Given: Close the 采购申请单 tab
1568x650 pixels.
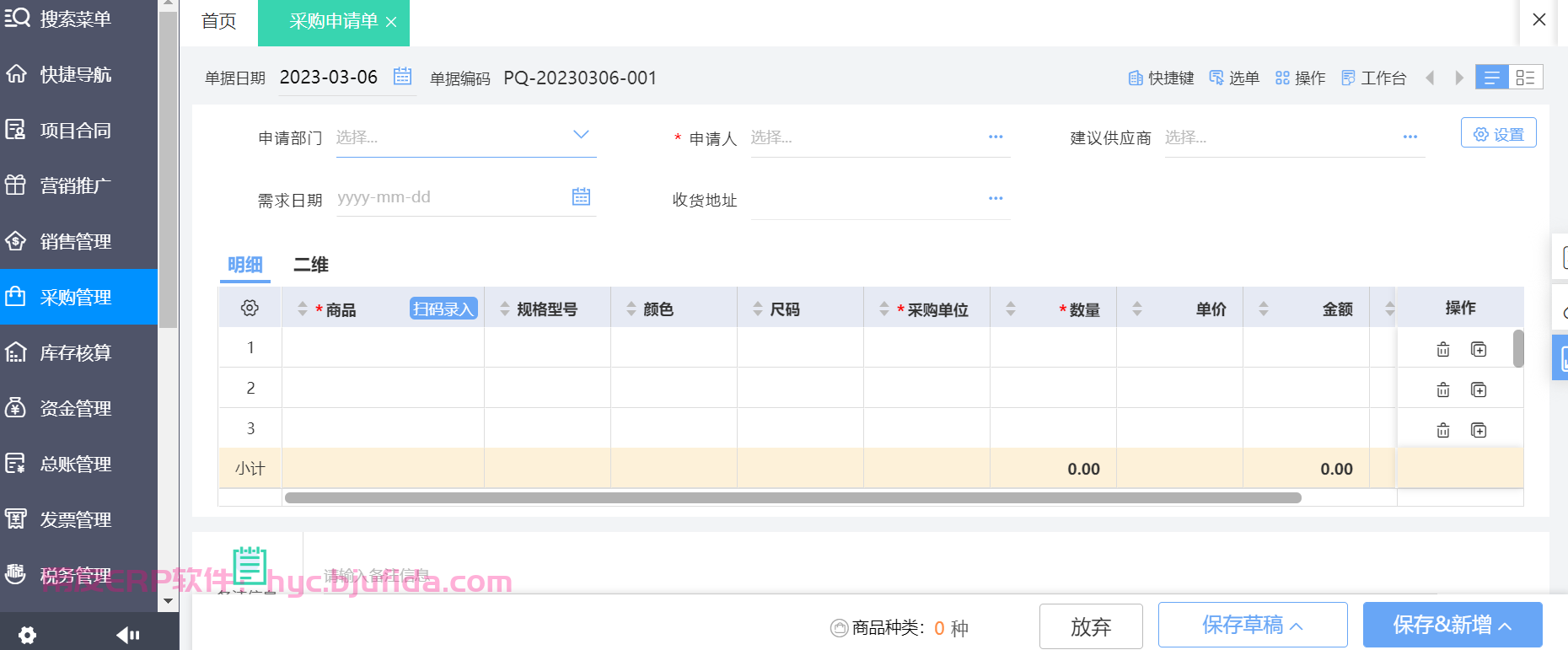Looking at the screenshot, I should tap(391, 22).
